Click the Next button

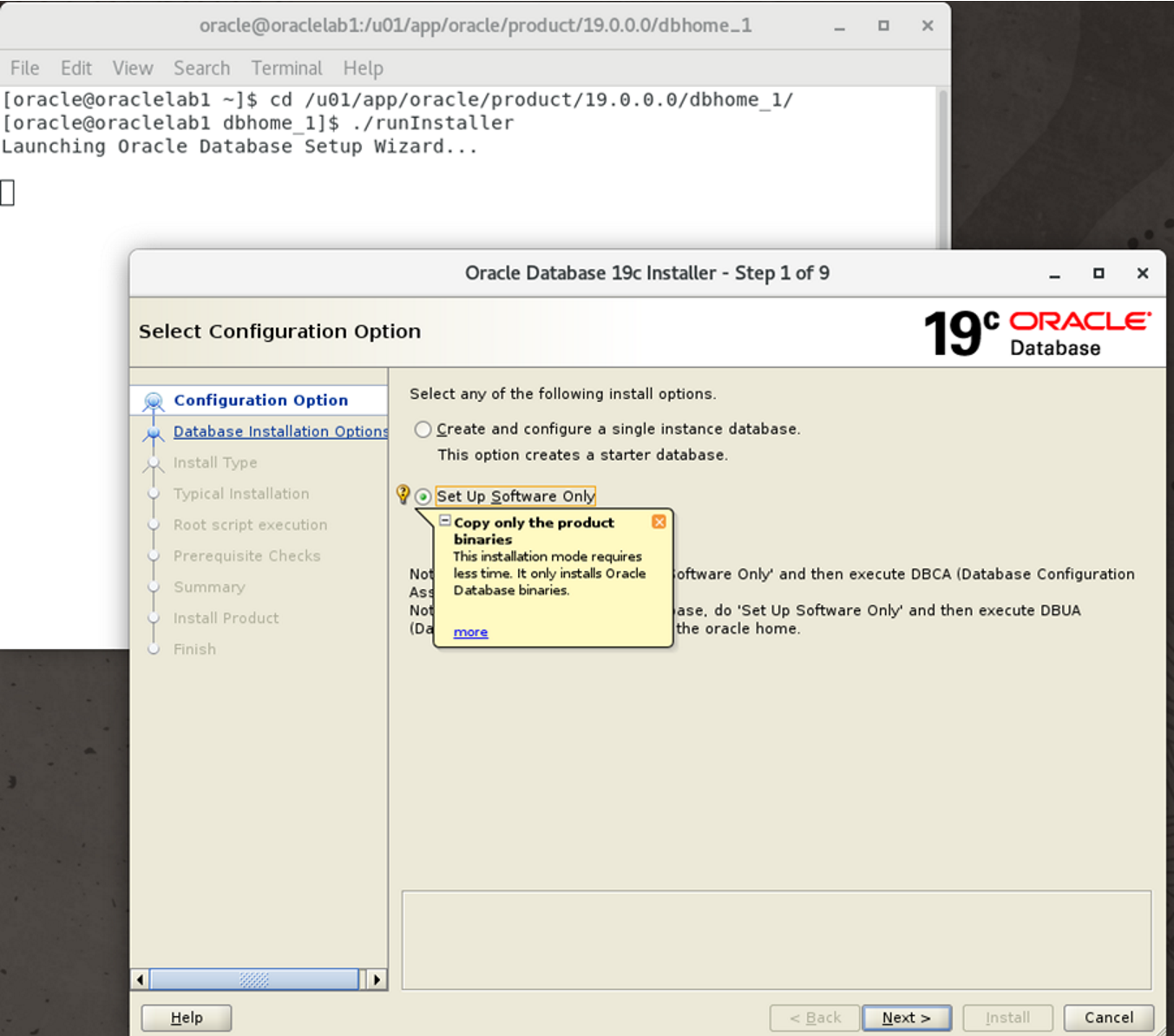907,1018
